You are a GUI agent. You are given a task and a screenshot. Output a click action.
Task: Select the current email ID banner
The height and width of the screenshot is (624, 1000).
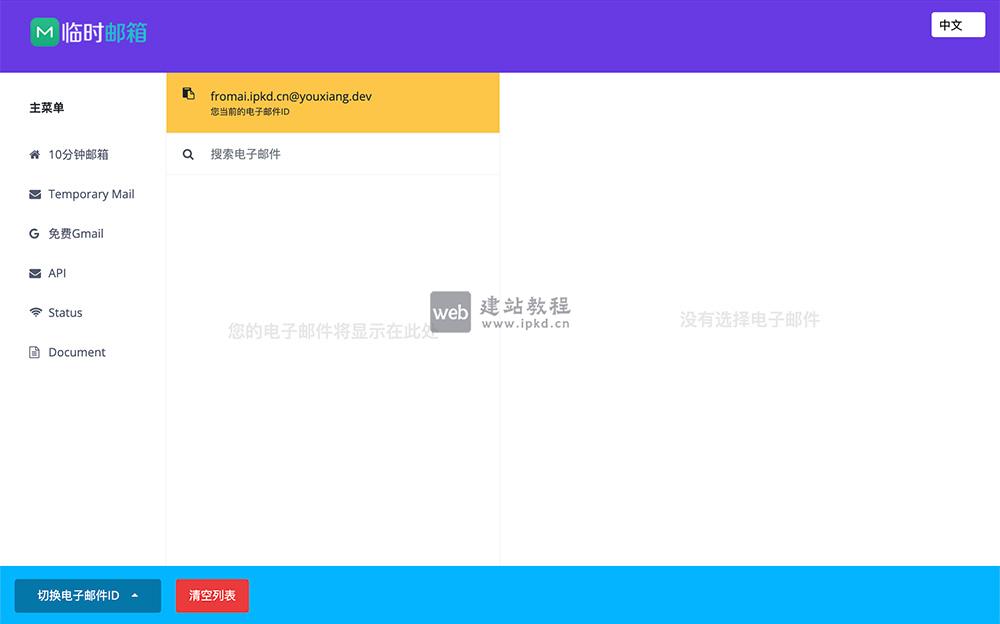pos(332,102)
